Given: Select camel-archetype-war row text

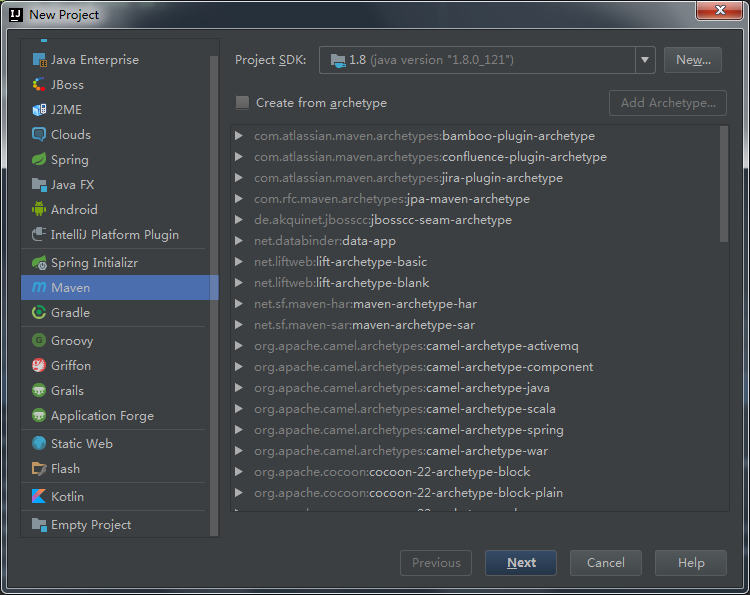Looking at the screenshot, I should click(401, 451).
